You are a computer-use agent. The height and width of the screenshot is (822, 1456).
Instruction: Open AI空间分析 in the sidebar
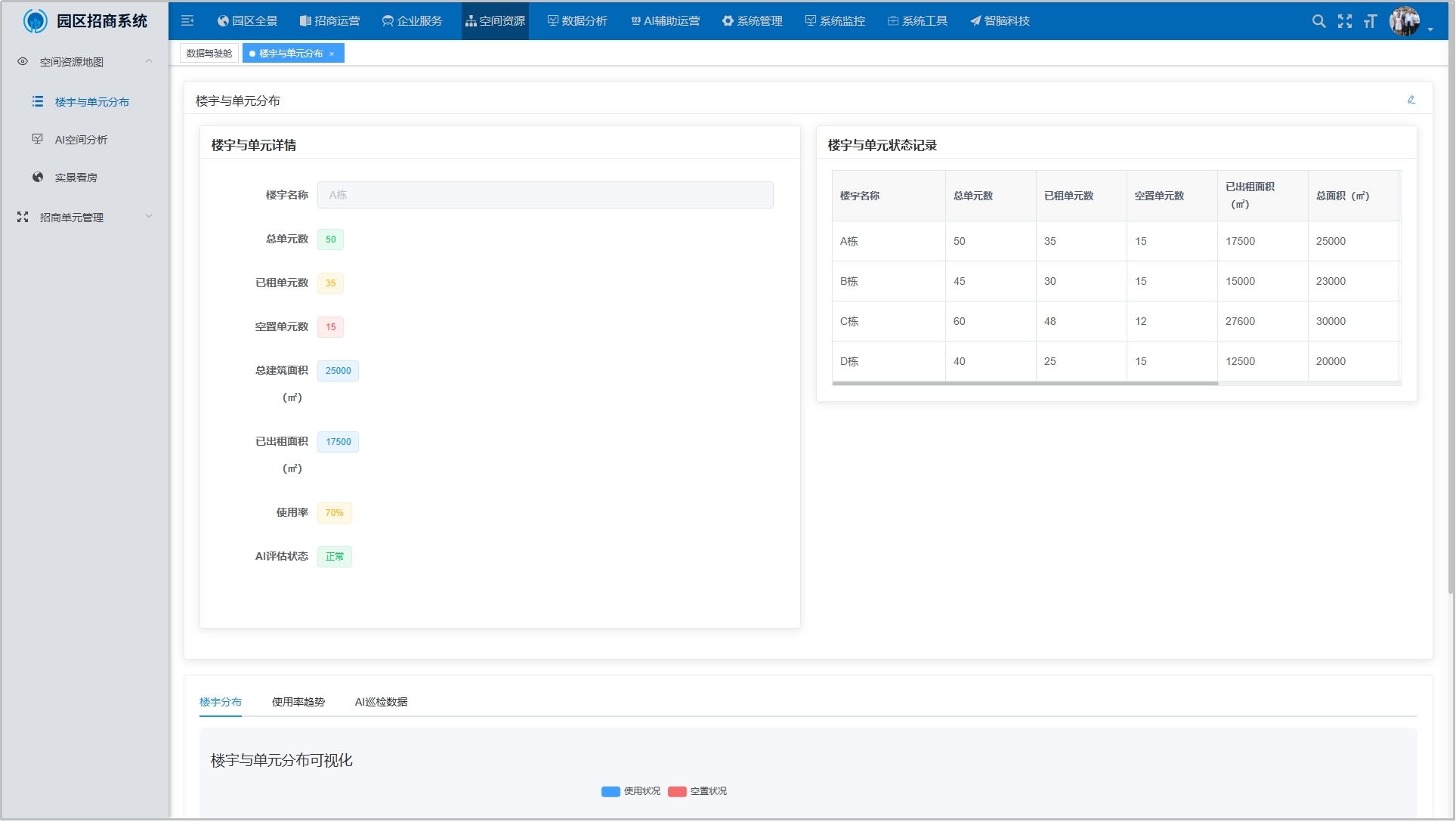click(81, 140)
